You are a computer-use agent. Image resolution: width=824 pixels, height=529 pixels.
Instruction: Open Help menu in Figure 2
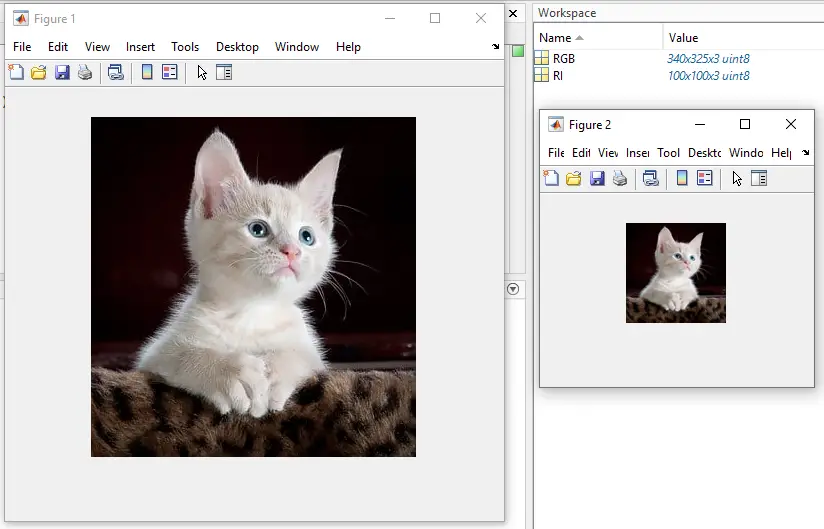[781, 153]
